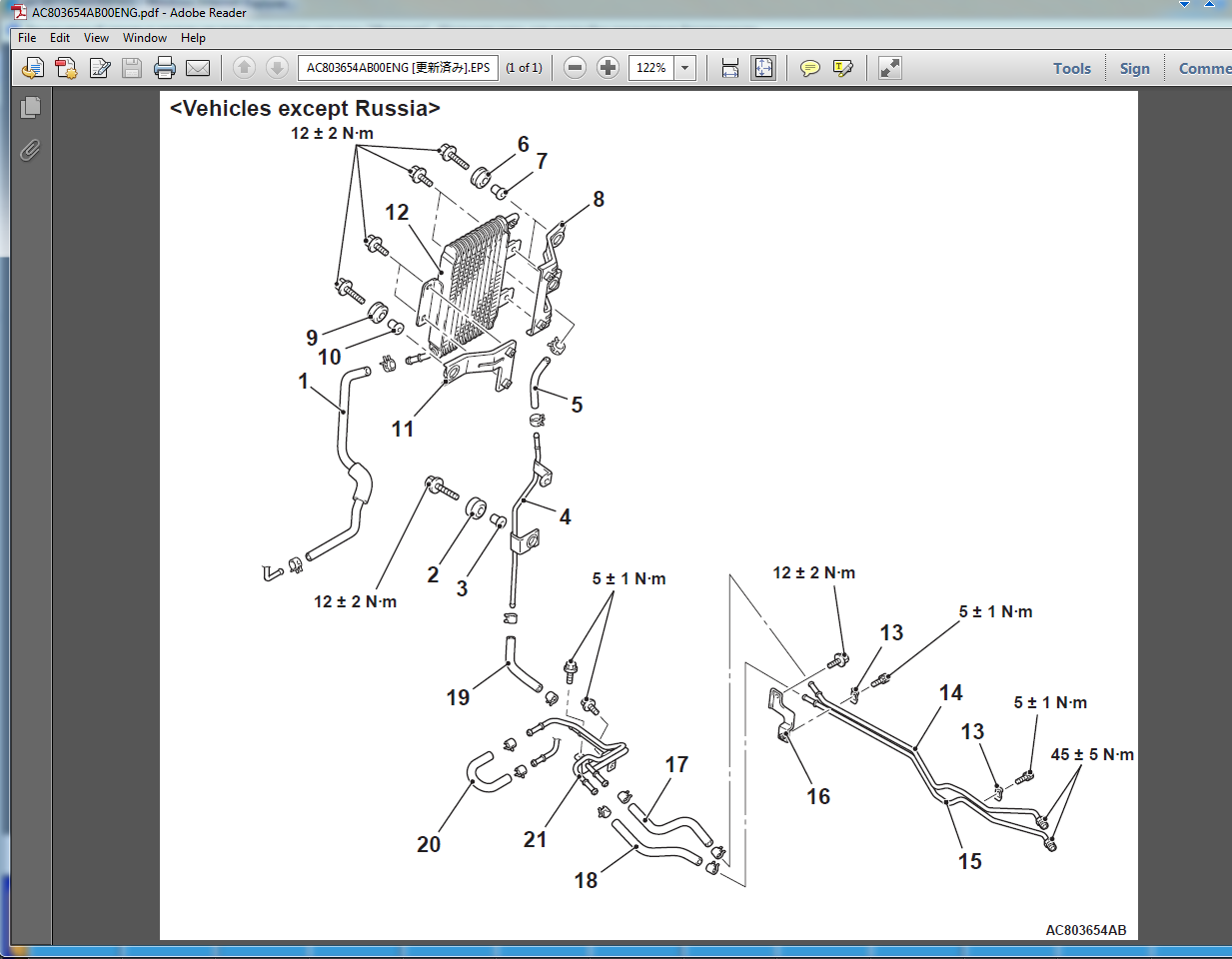Click the Email envelope icon

click(198, 68)
